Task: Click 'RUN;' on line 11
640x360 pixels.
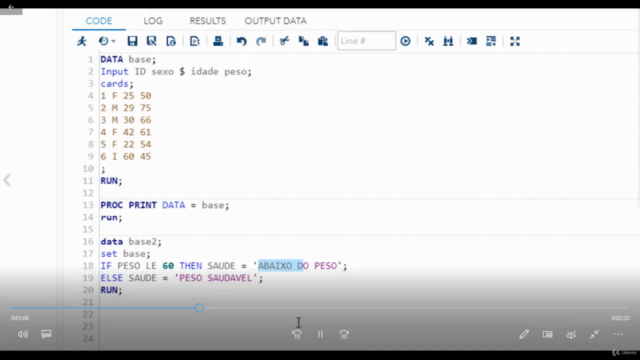Action: pyautogui.click(x=111, y=181)
